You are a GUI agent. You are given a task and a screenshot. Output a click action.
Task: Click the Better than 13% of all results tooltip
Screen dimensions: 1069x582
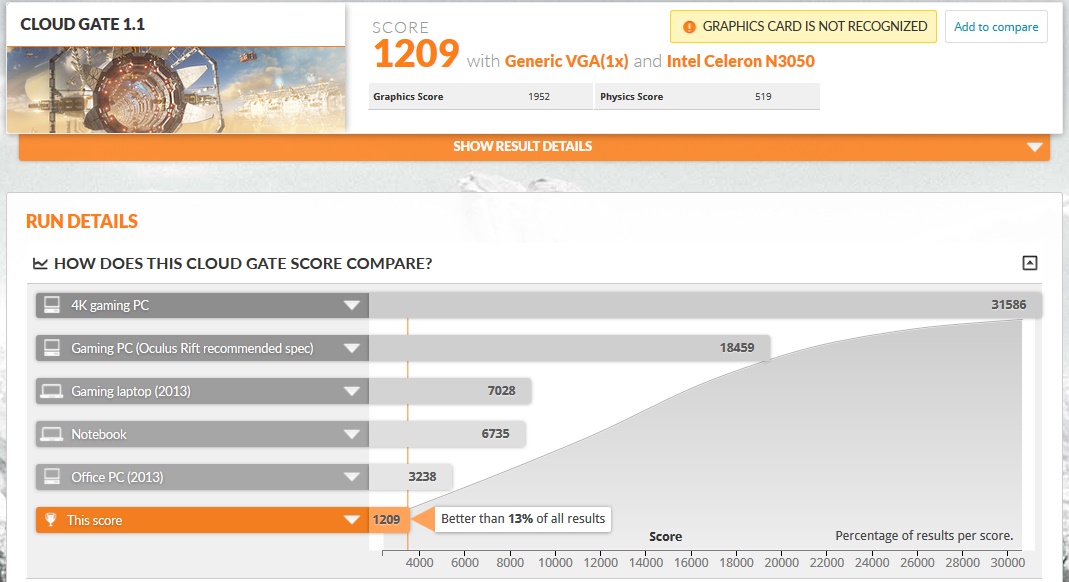tap(523, 519)
